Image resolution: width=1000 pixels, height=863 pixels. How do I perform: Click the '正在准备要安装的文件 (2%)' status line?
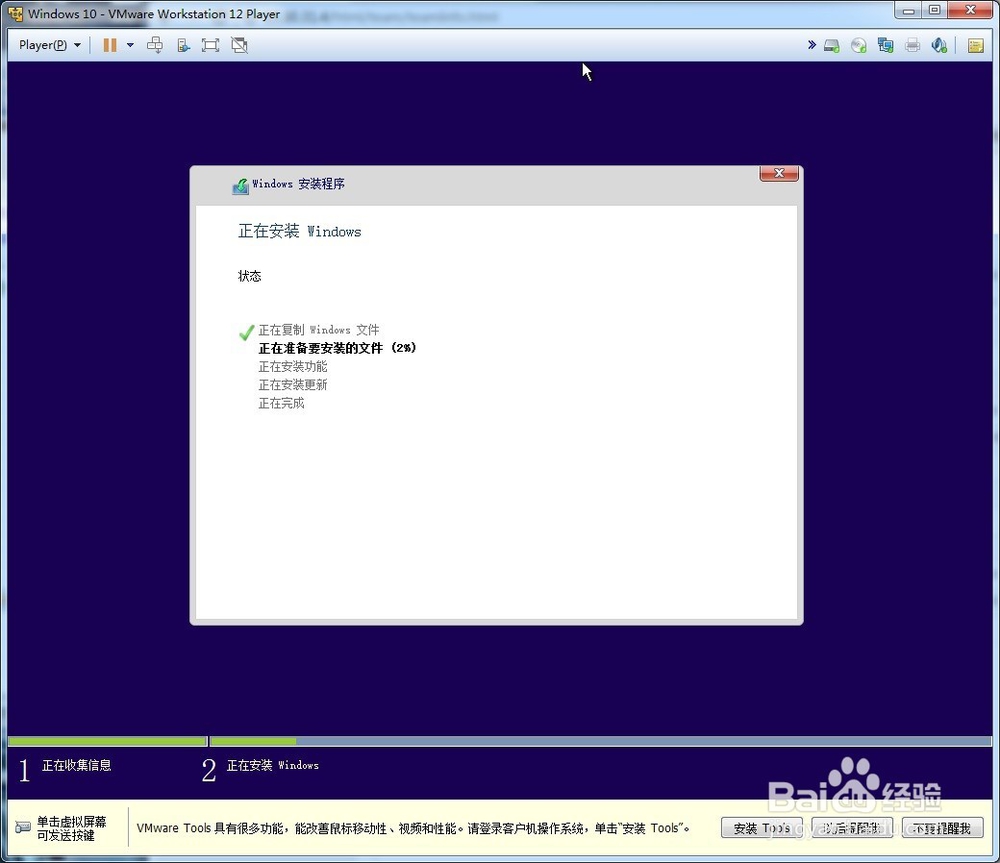pos(337,348)
